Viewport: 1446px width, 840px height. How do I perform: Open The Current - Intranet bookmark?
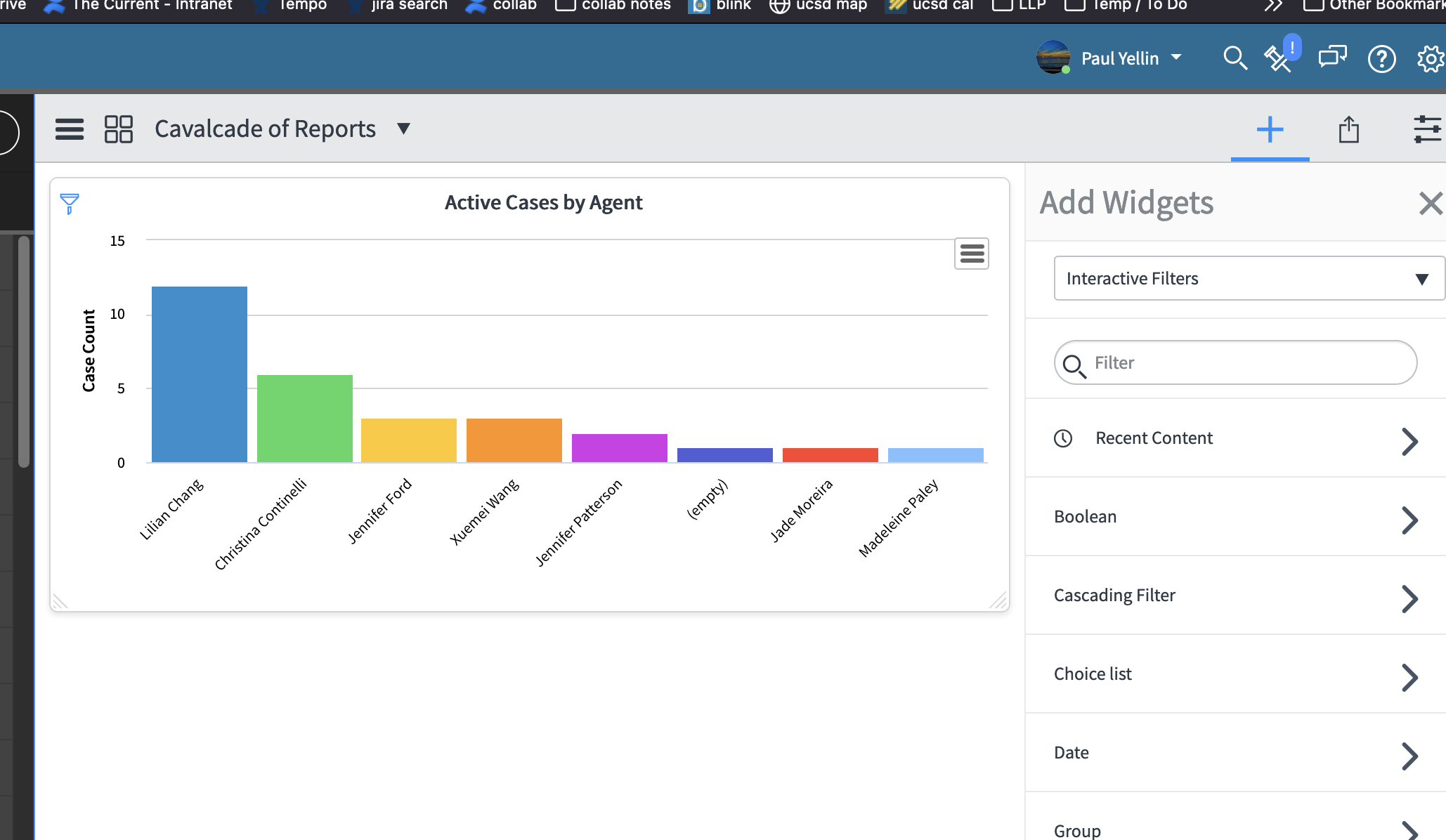click(138, 5)
